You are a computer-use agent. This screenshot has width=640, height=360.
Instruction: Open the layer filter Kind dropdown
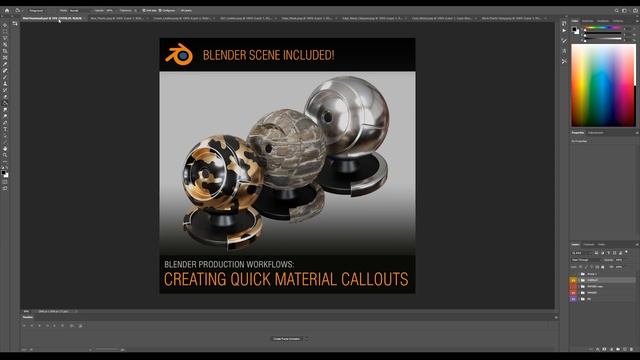click(x=581, y=253)
